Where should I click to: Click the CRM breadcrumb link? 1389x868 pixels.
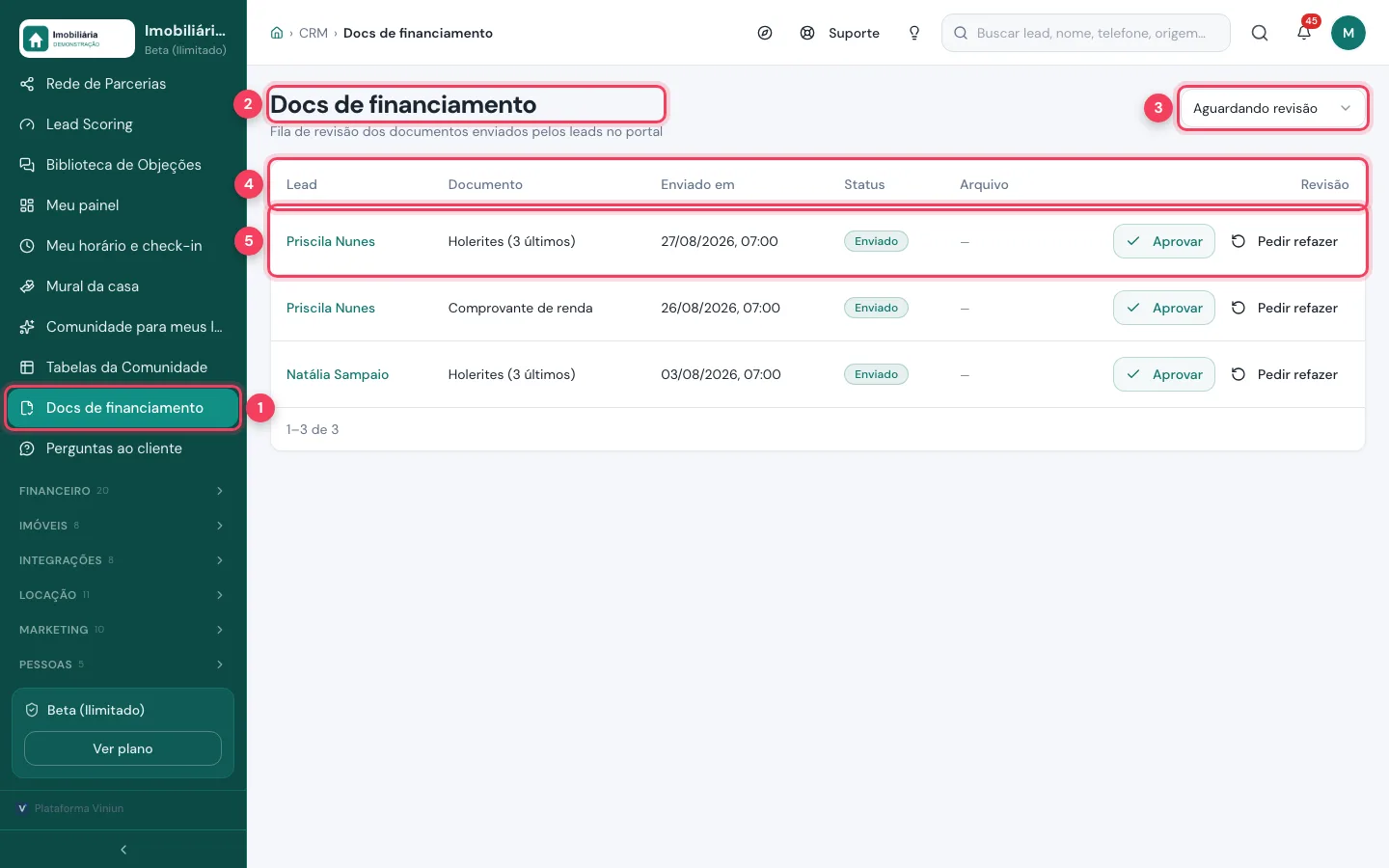click(x=313, y=33)
